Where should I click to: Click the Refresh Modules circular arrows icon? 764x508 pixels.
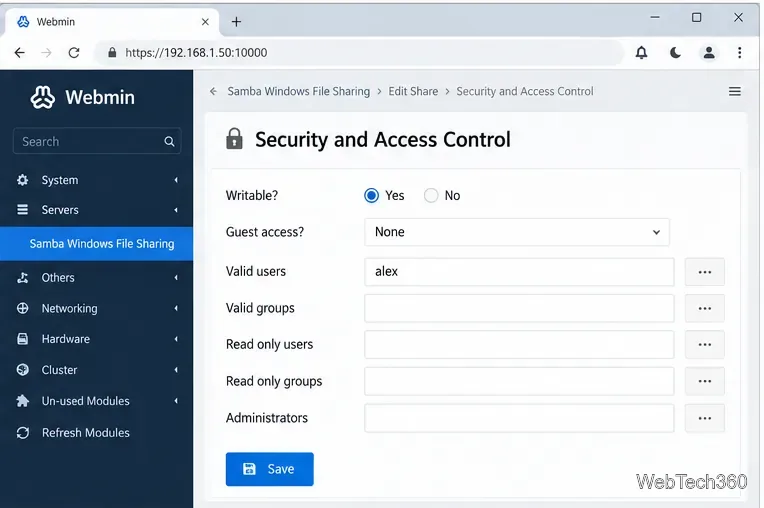point(22,433)
